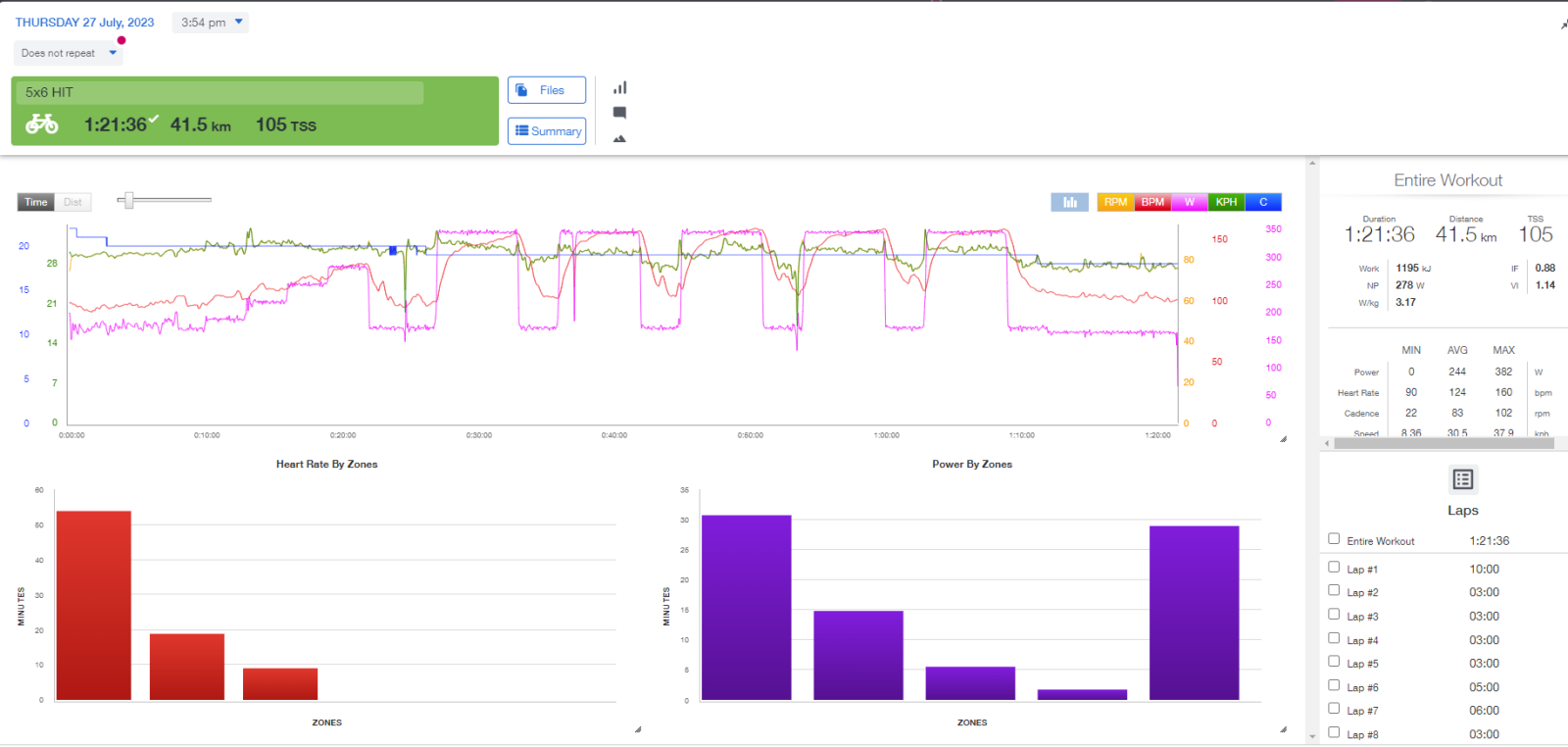Toggle the BPM heart rate series
The image size is (1568, 747).
1152,202
